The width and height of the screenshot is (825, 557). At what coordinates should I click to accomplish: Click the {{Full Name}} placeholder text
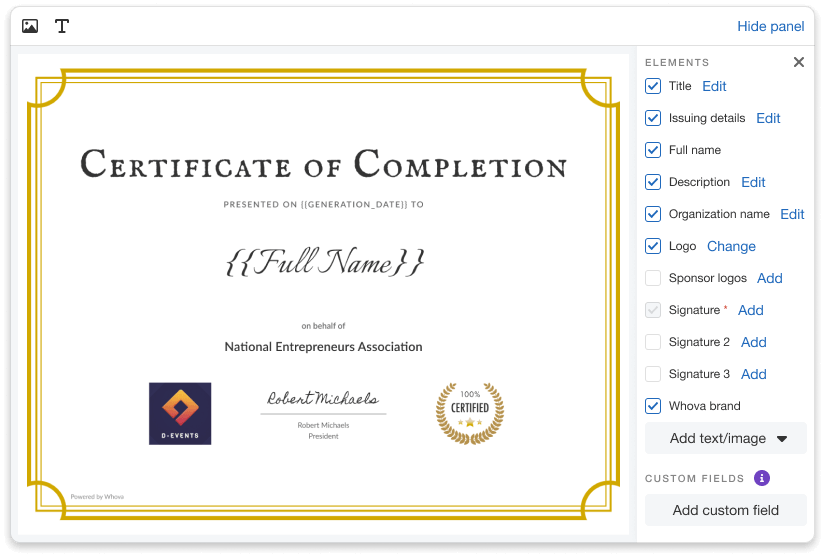coord(325,263)
